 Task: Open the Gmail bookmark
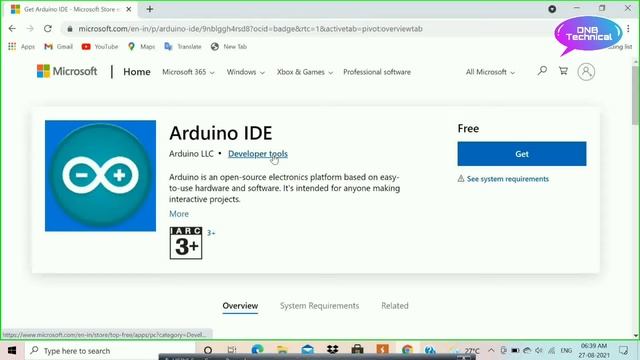58,47
